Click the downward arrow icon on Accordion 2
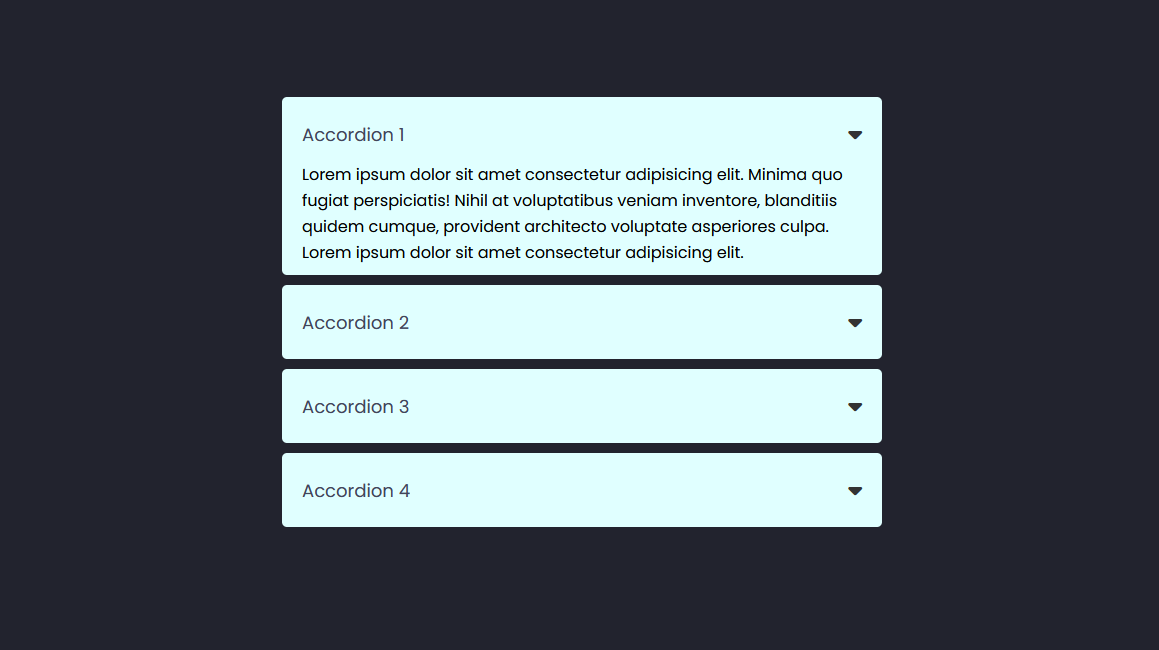Screen dimensions: 1159x650 click(x=855, y=323)
